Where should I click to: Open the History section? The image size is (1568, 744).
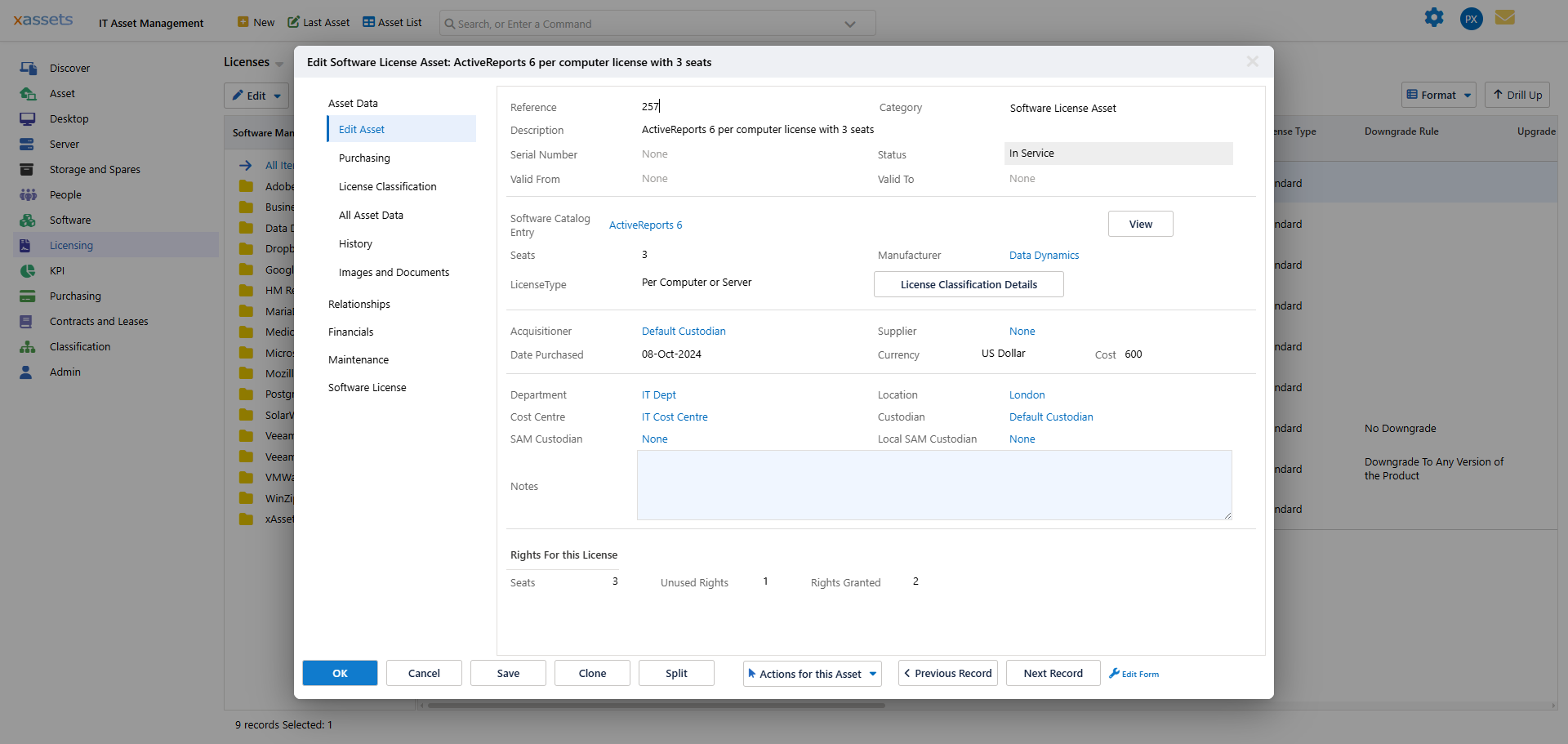click(x=355, y=244)
